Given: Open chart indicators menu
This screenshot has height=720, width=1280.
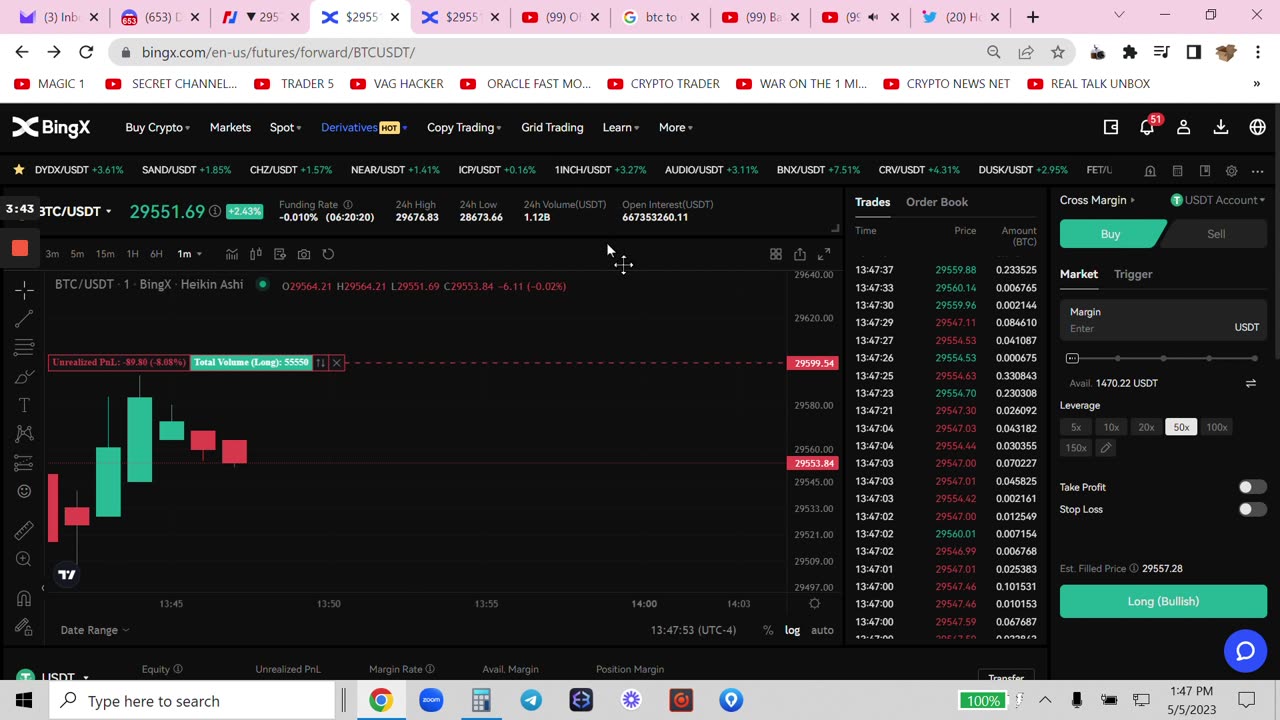Looking at the screenshot, I should click(x=232, y=254).
